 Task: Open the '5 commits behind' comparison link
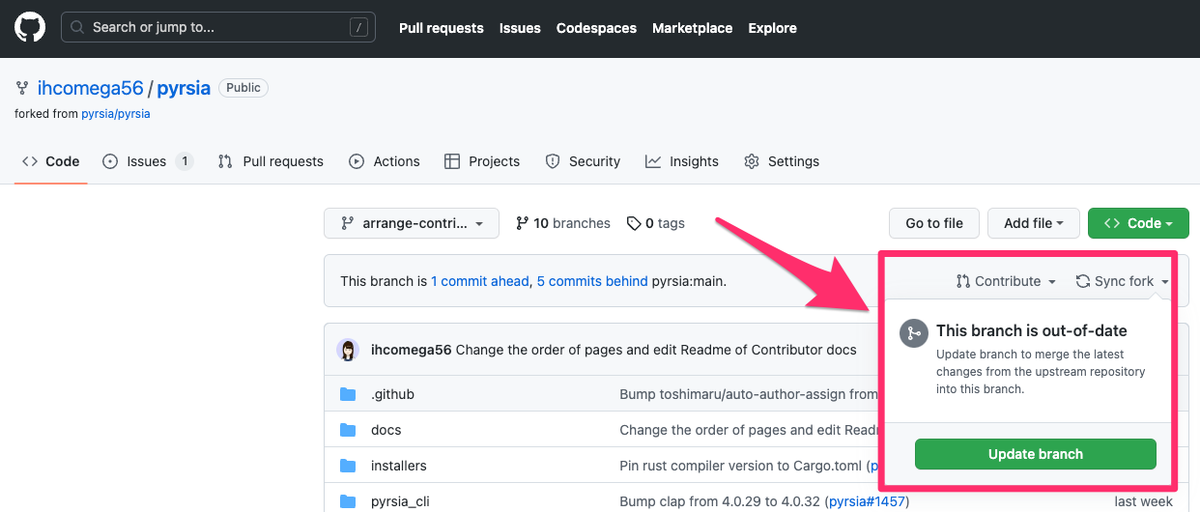592,281
